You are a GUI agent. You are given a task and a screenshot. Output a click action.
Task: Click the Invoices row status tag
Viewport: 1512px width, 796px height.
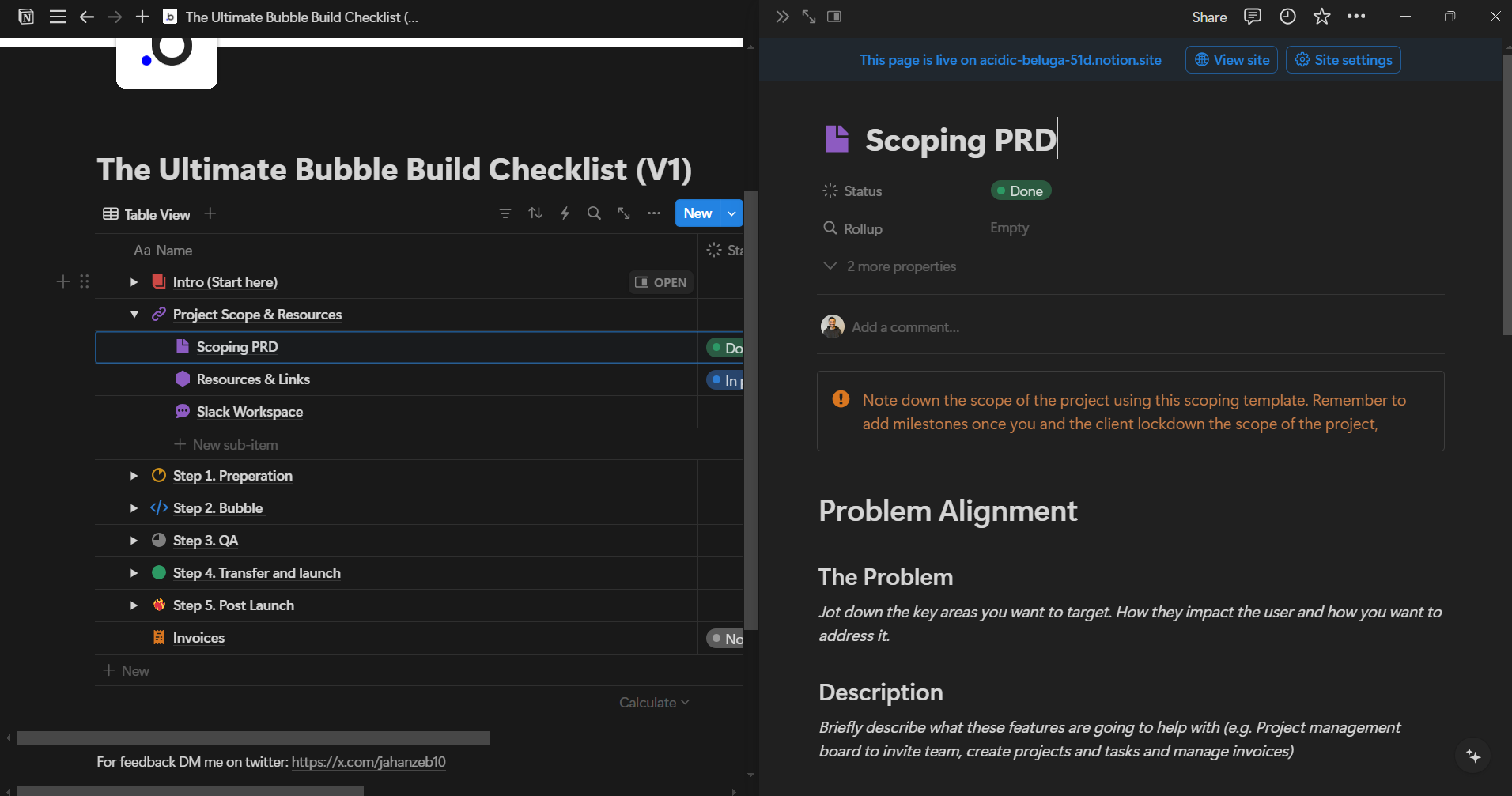click(725, 639)
